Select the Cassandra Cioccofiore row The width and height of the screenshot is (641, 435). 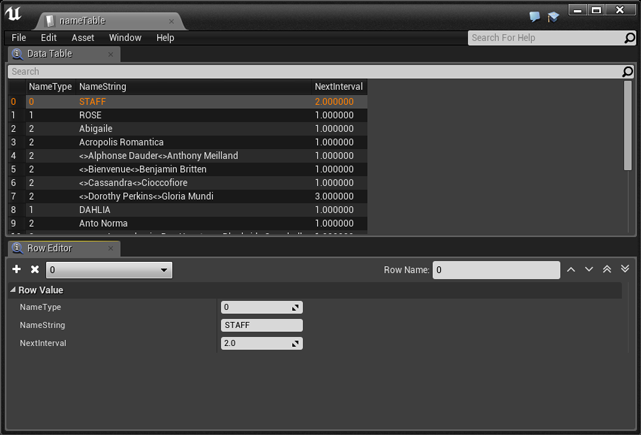pos(188,183)
